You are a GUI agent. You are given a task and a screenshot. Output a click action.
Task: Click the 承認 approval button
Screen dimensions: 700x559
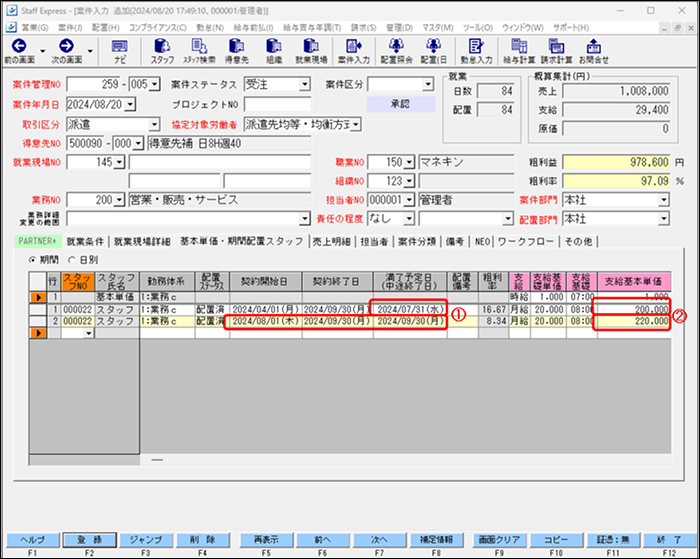[400, 104]
